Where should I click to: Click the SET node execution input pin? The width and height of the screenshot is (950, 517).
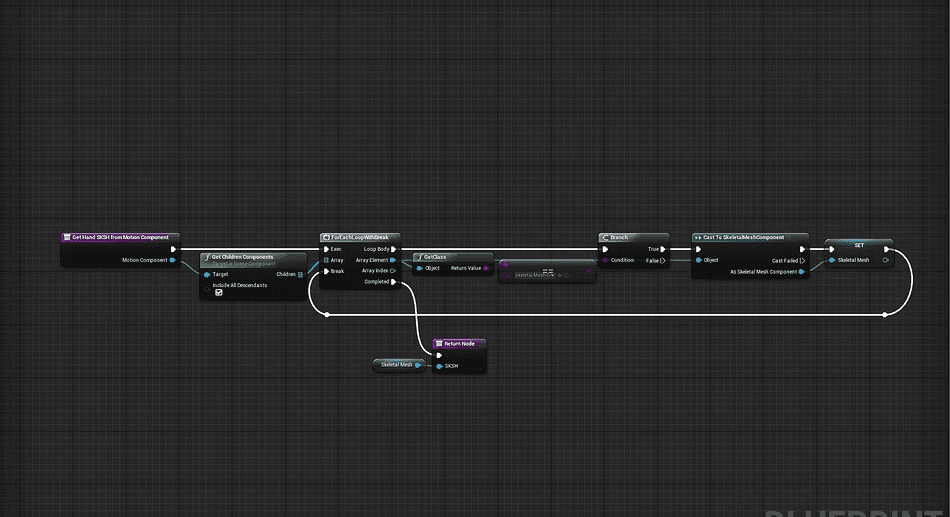click(832, 249)
